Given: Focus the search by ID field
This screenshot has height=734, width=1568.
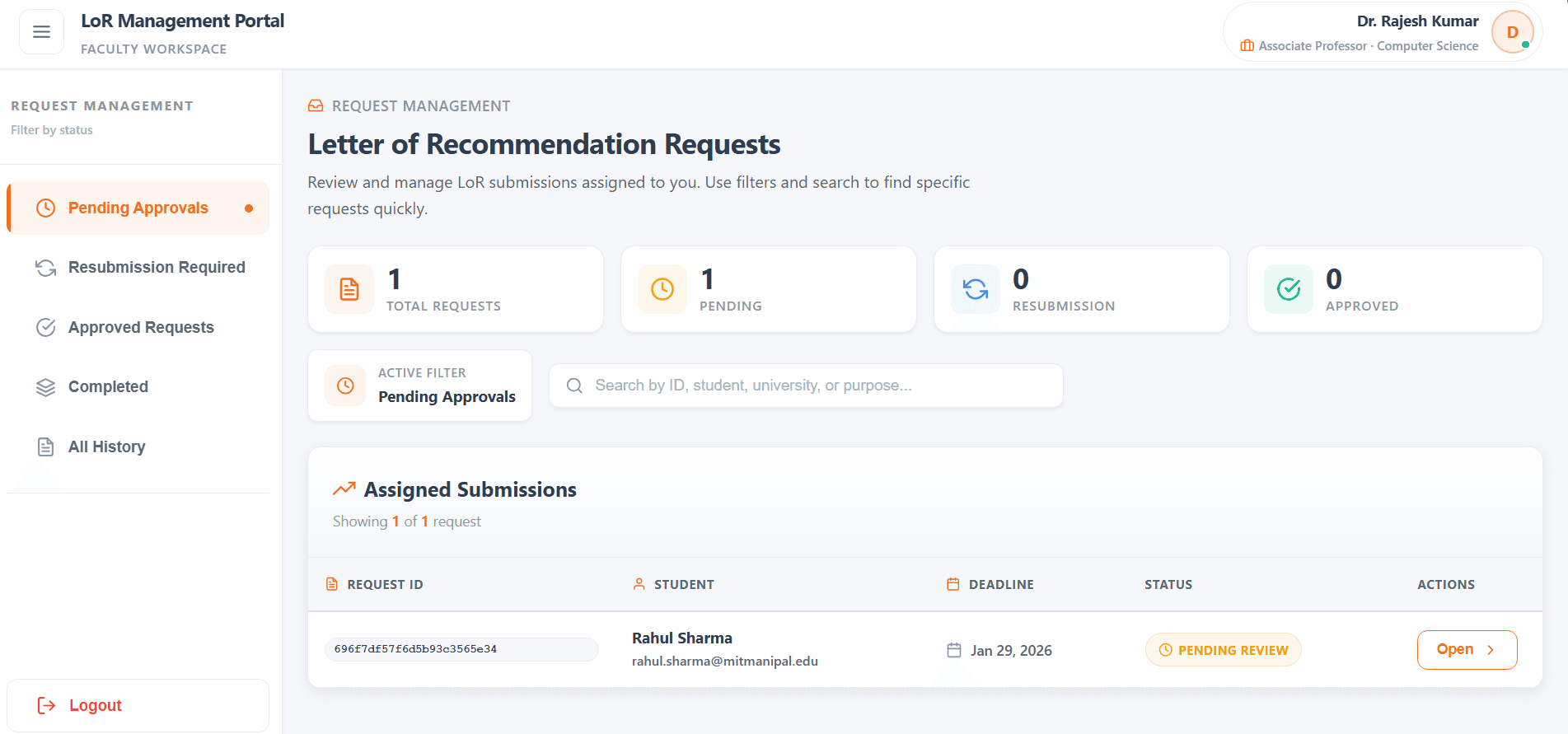Looking at the screenshot, I should pos(816,386).
